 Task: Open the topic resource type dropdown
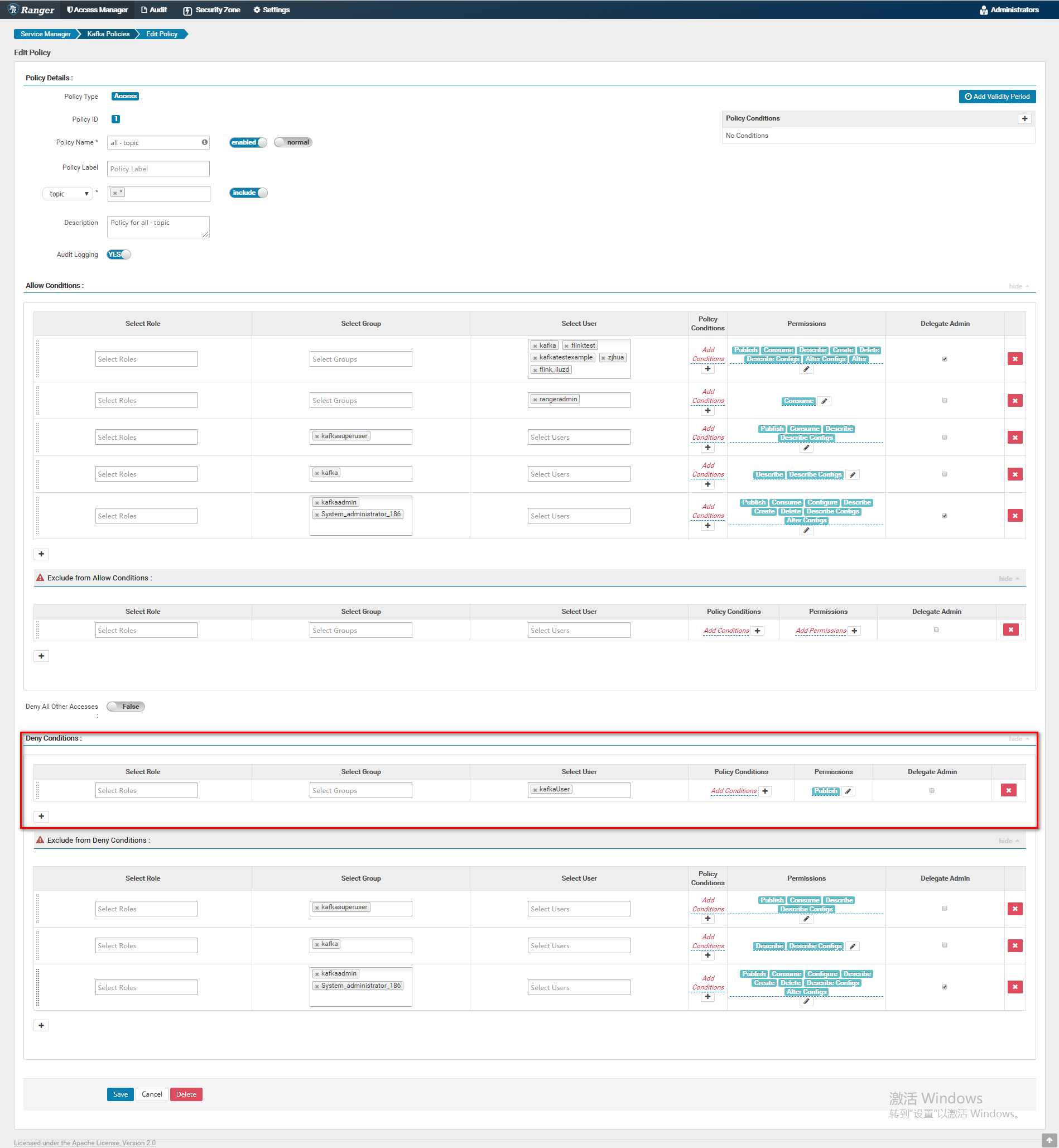click(68, 194)
